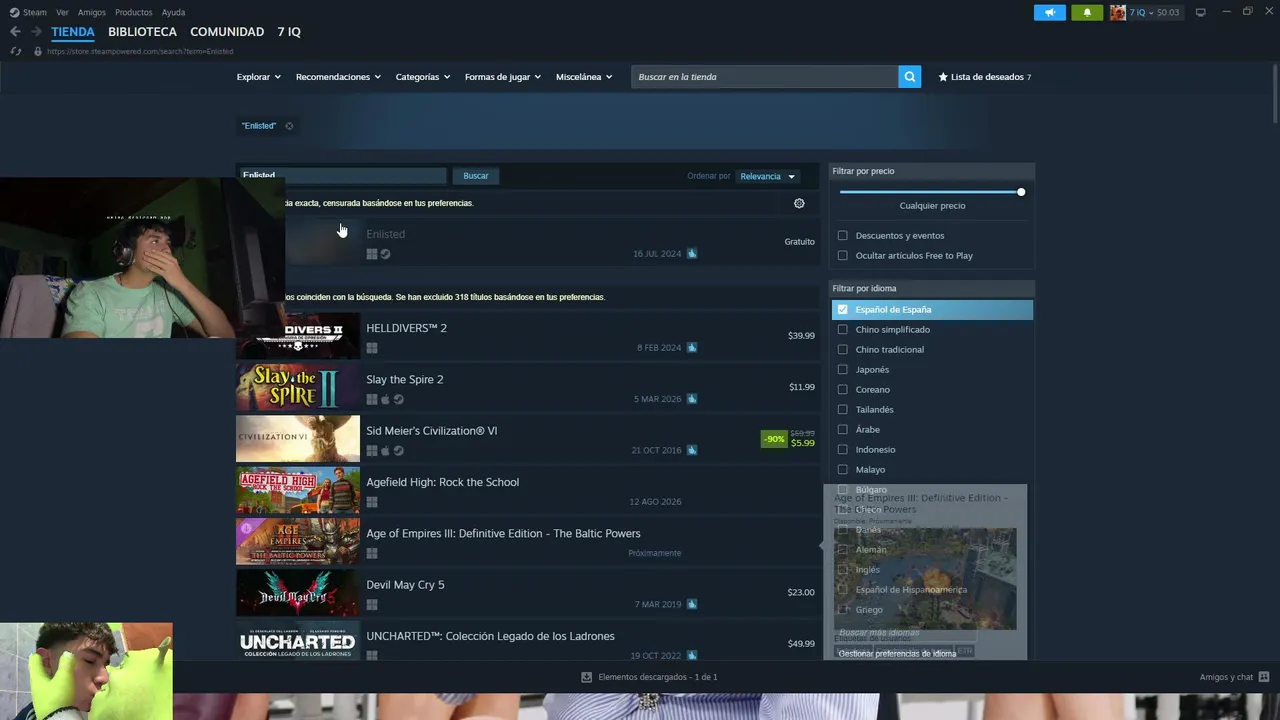Image resolution: width=1280 pixels, height=720 pixels.
Task: Open the Relevancia sort dropdown
Action: click(x=767, y=176)
